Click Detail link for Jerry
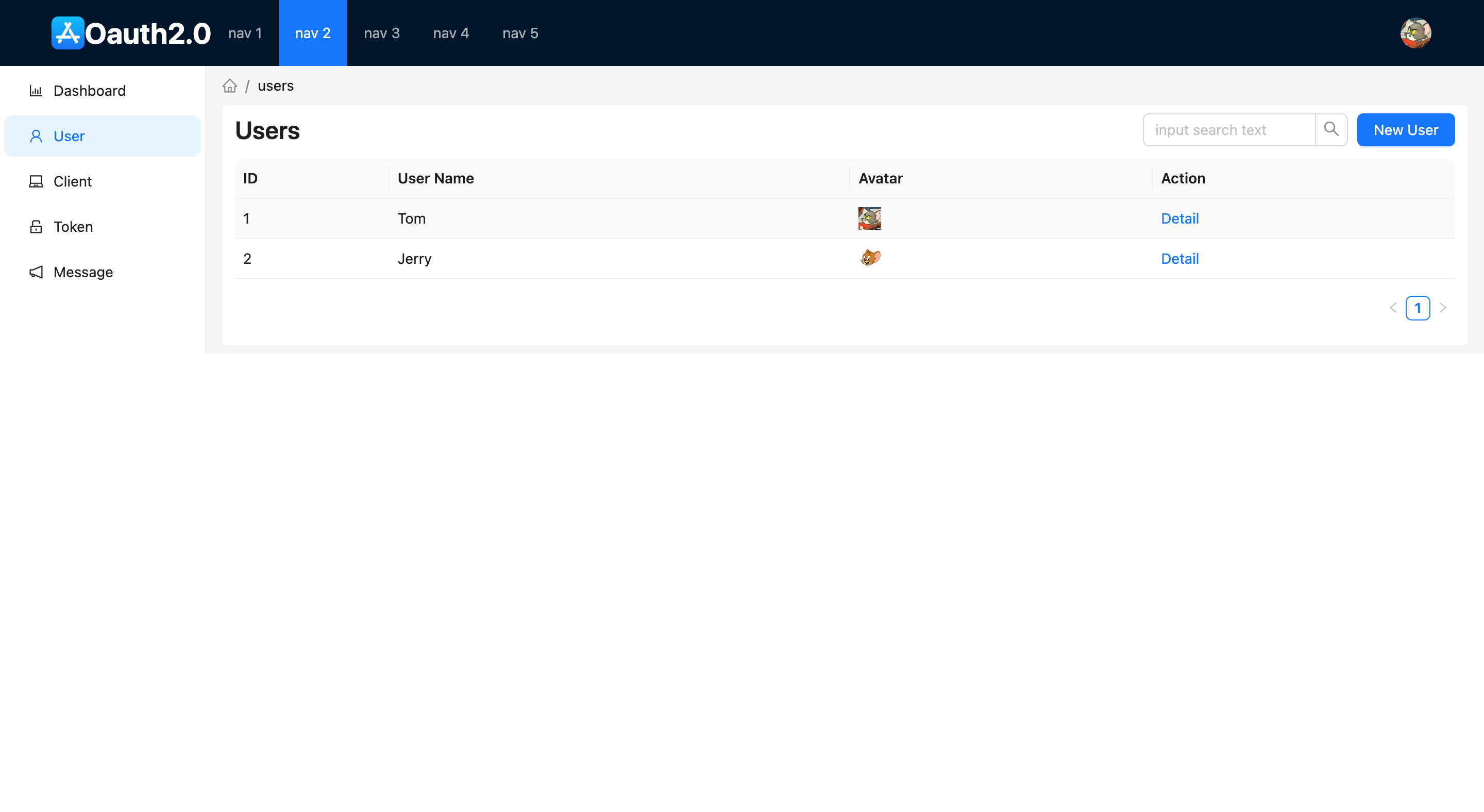The width and height of the screenshot is (1484, 812). pyautogui.click(x=1180, y=258)
